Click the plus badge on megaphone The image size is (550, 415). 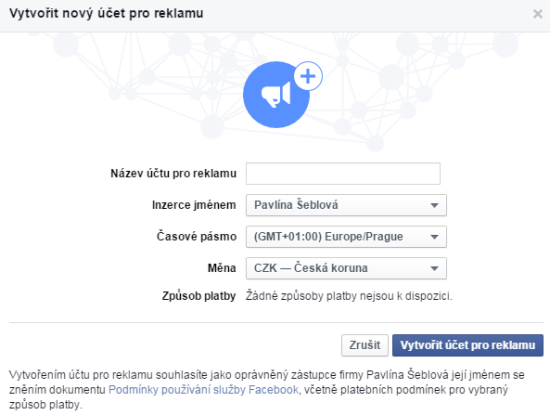(x=308, y=76)
